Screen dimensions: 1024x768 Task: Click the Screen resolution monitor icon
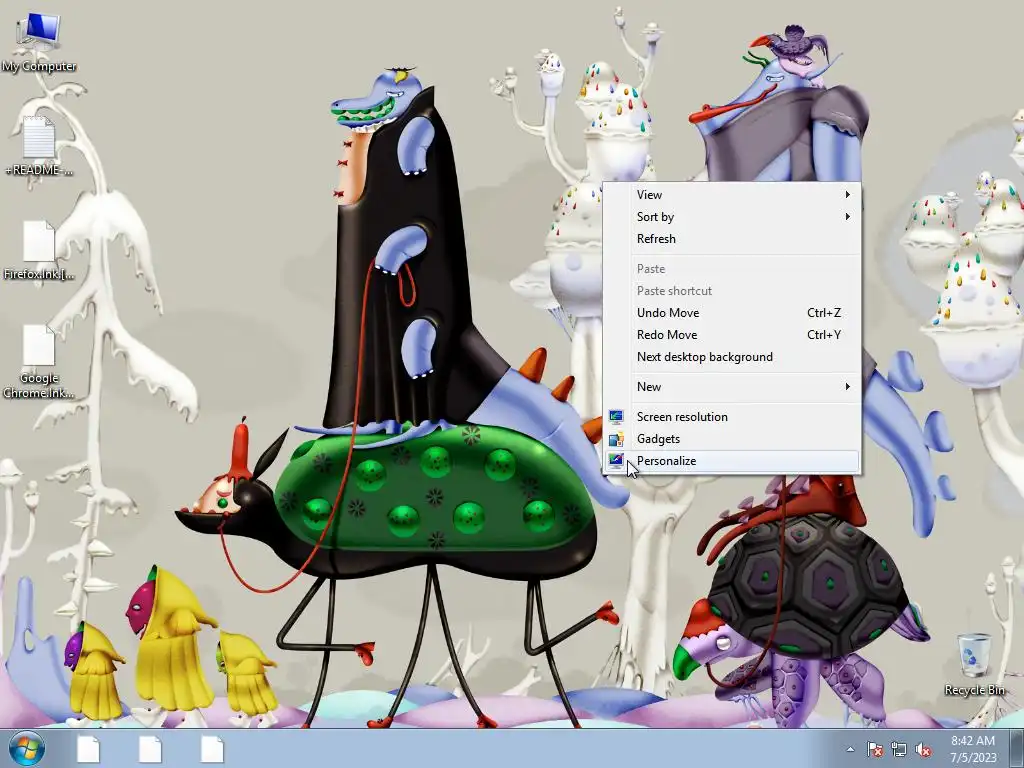tap(616, 417)
